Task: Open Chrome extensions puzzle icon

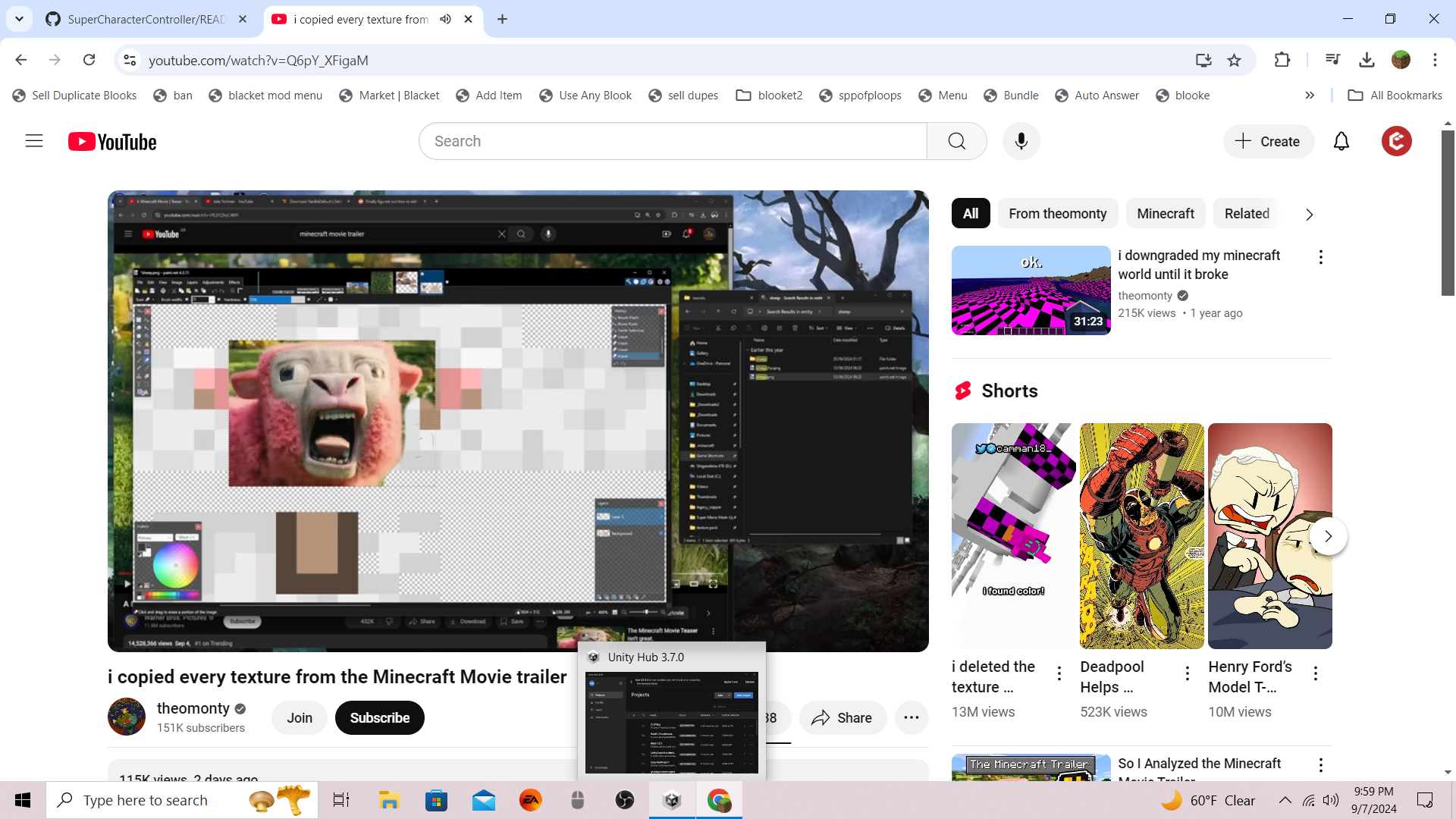Action: click(x=1282, y=60)
